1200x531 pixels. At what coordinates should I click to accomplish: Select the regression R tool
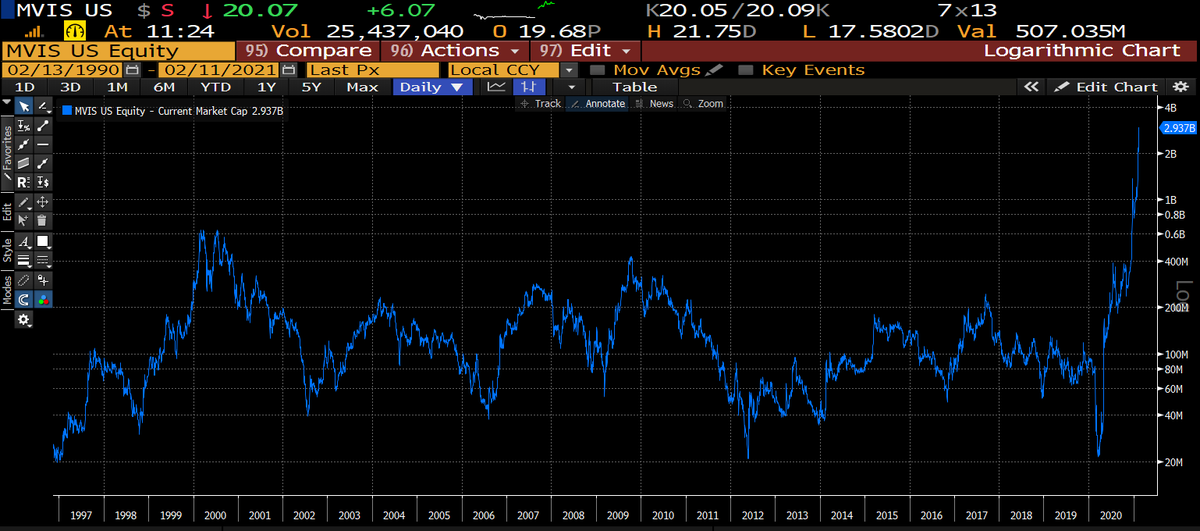[x=23, y=182]
